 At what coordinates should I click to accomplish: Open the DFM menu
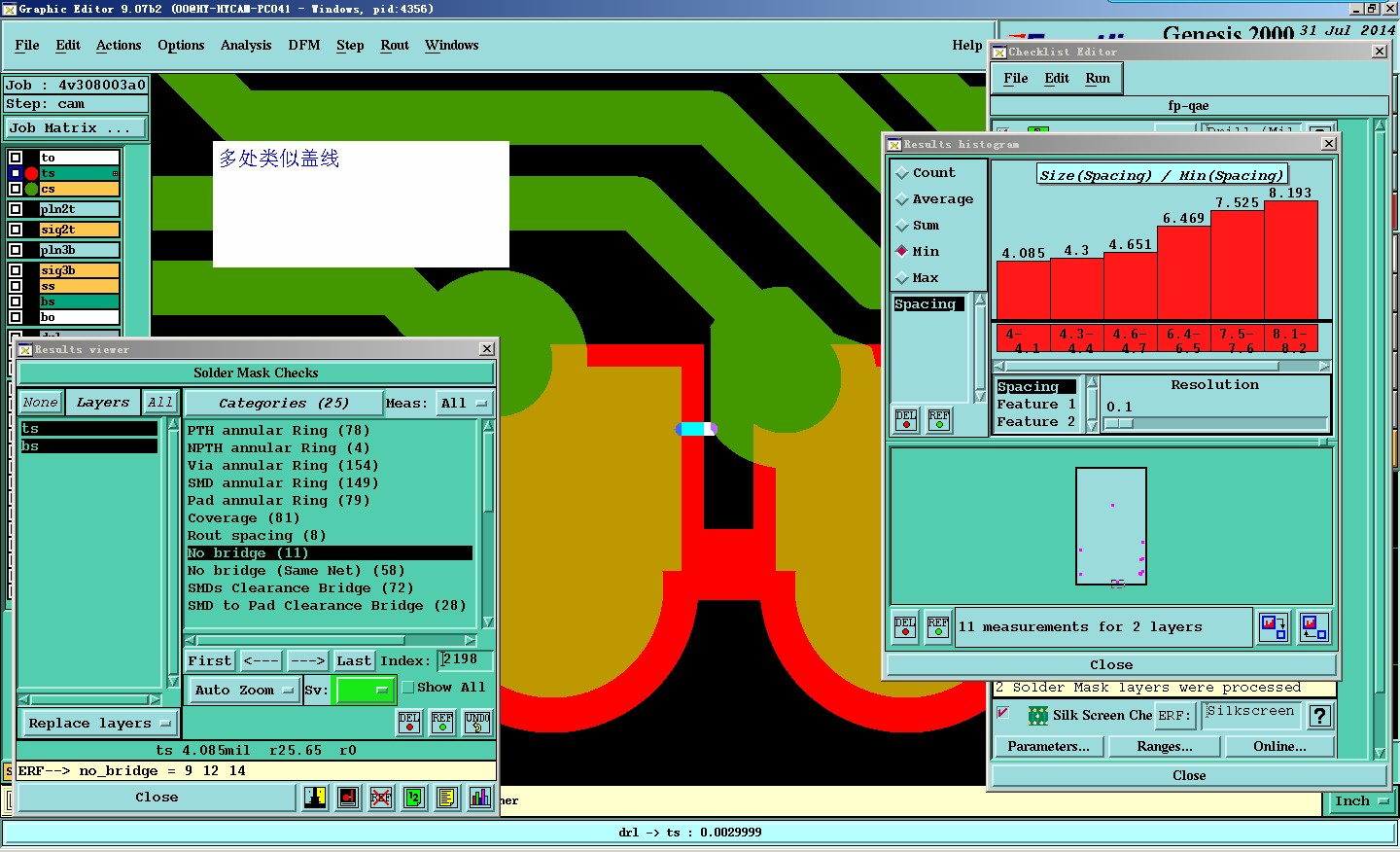304,46
